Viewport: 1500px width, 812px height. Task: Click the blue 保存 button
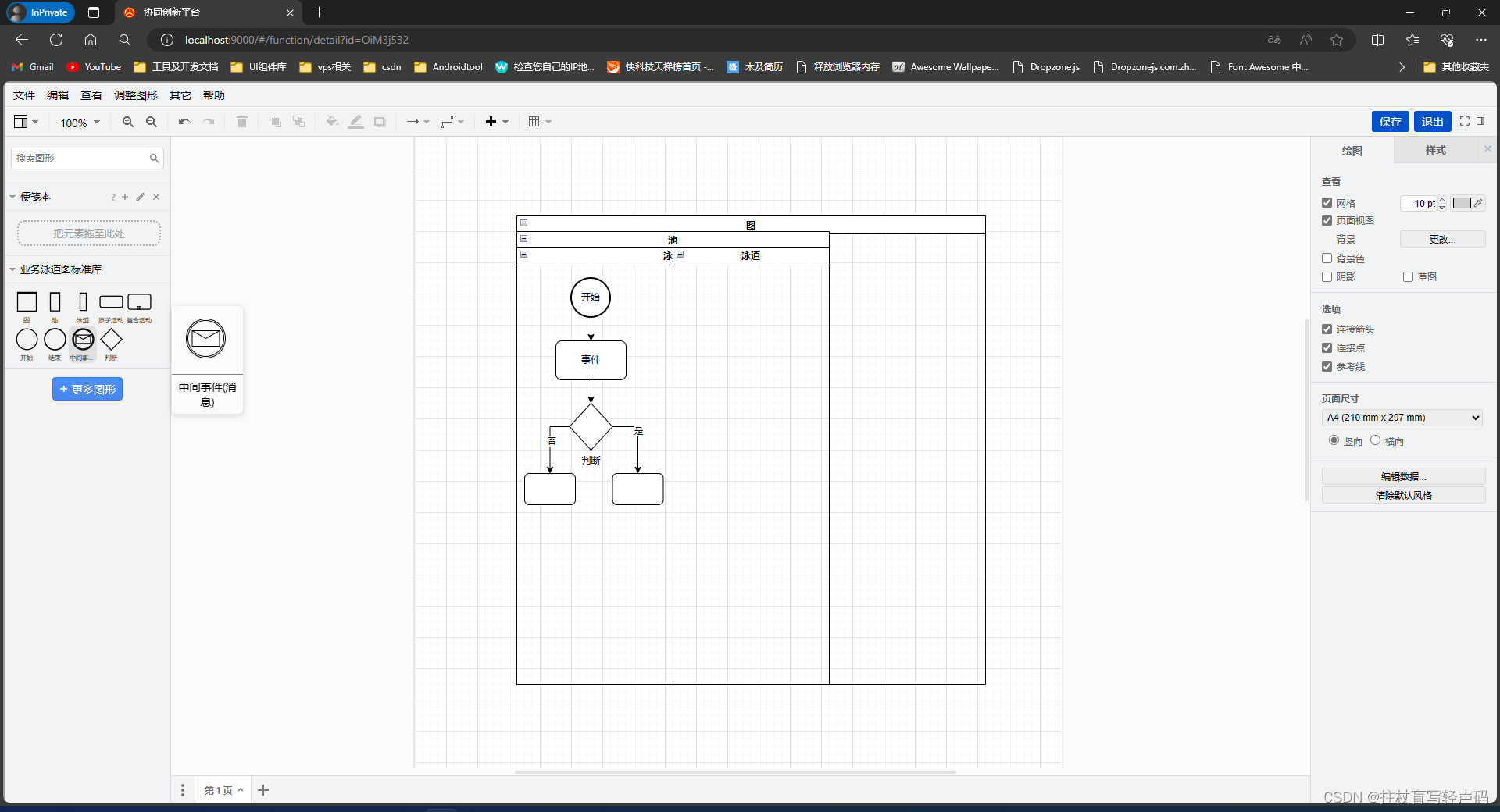[1390, 122]
